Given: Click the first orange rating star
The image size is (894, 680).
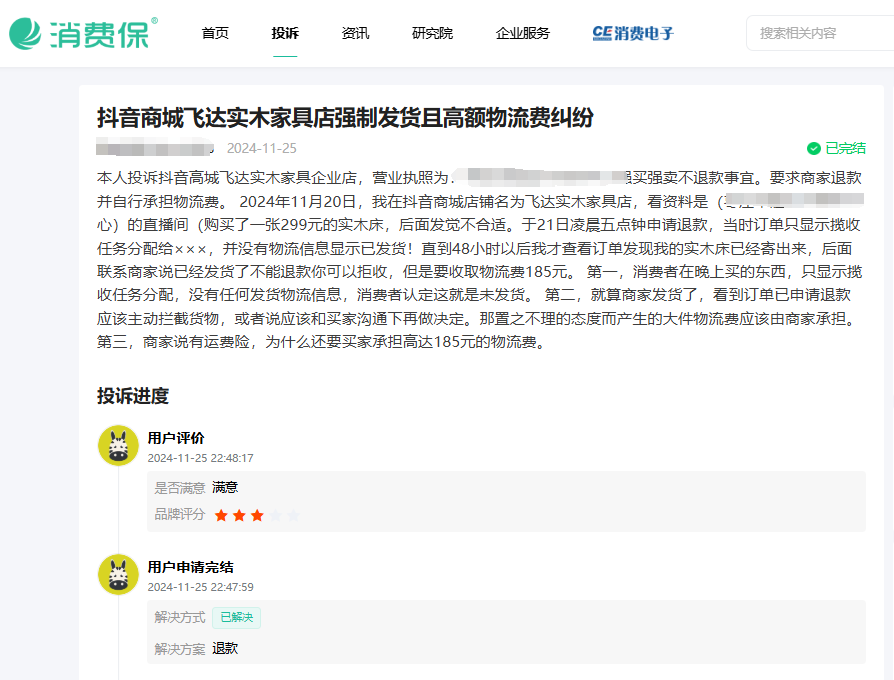Looking at the screenshot, I should tap(221, 515).
